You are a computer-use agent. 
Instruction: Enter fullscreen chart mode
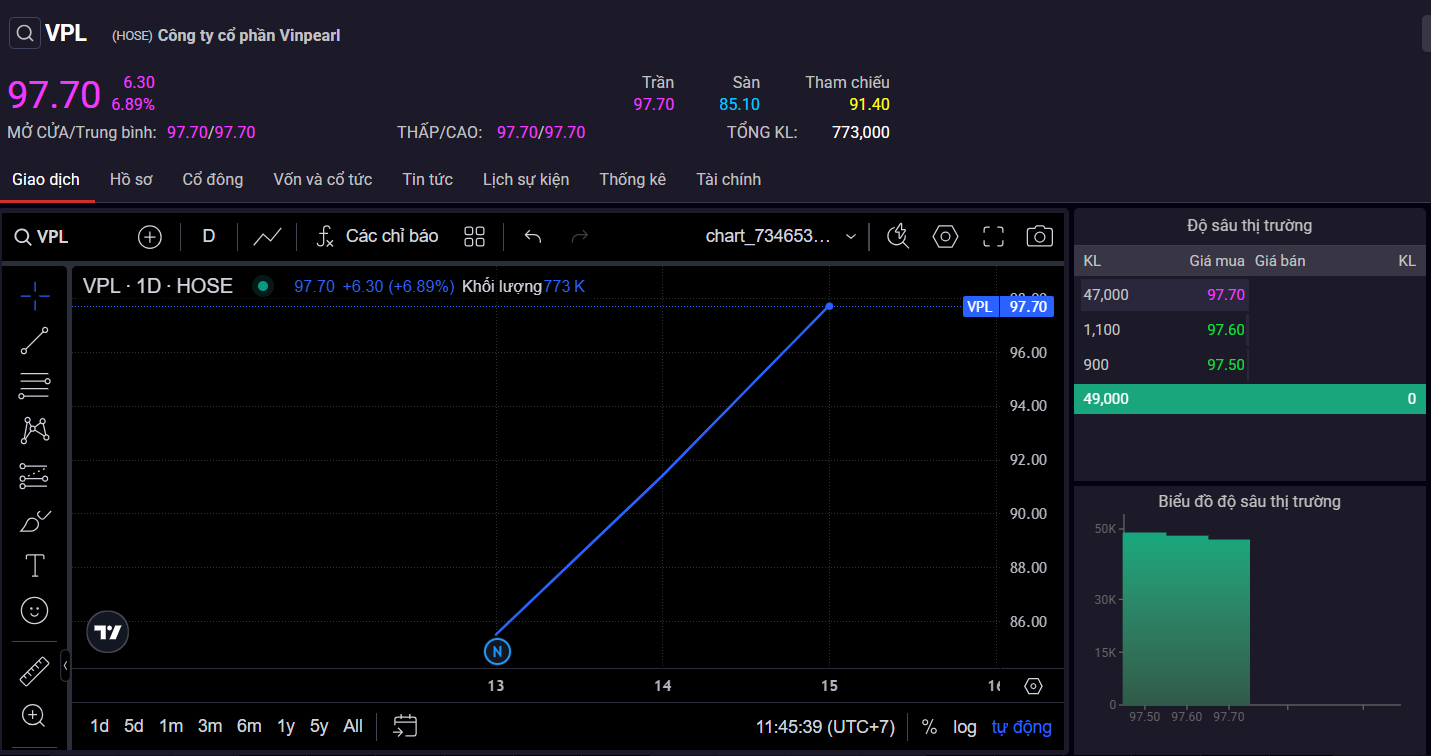click(992, 237)
